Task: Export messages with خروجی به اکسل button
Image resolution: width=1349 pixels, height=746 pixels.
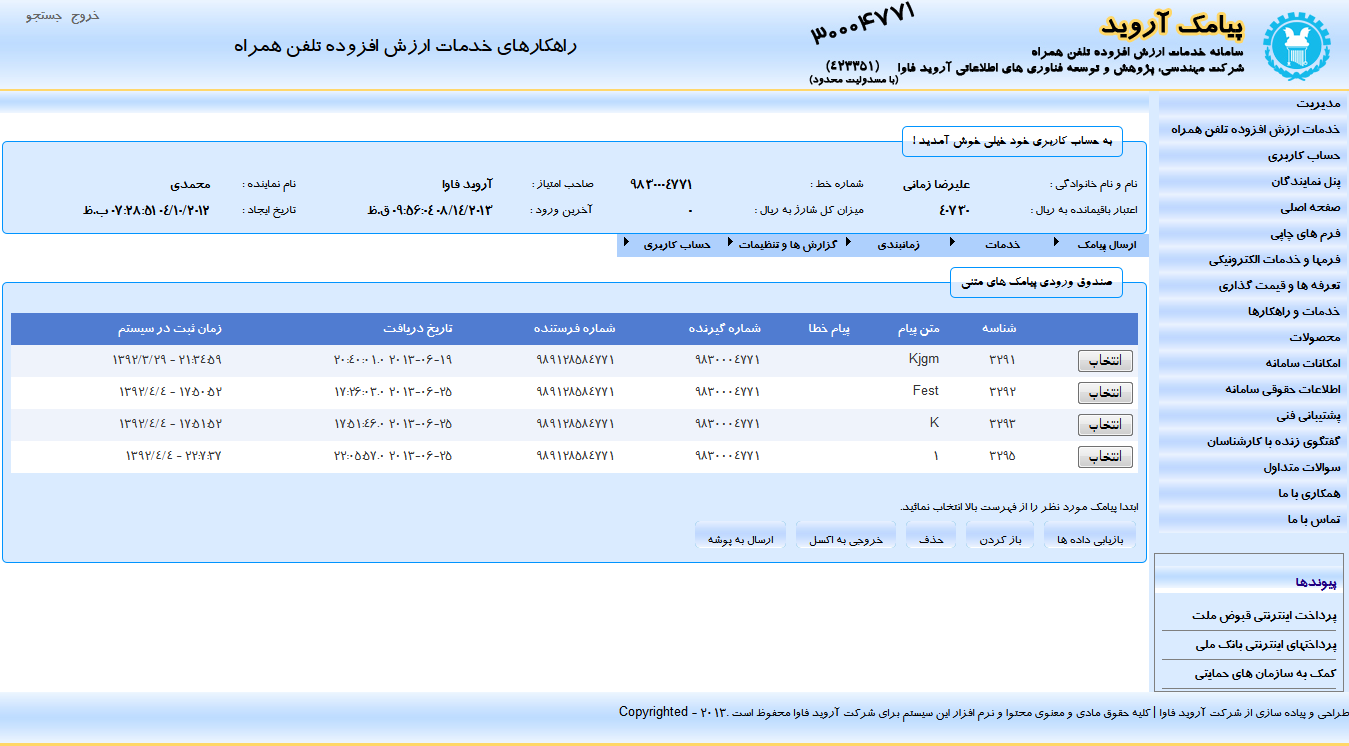Action: tap(845, 535)
